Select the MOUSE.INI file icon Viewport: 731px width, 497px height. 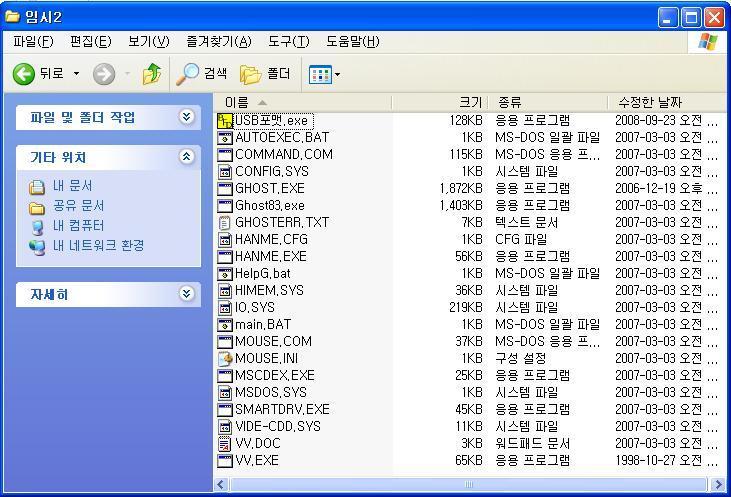click(x=225, y=359)
